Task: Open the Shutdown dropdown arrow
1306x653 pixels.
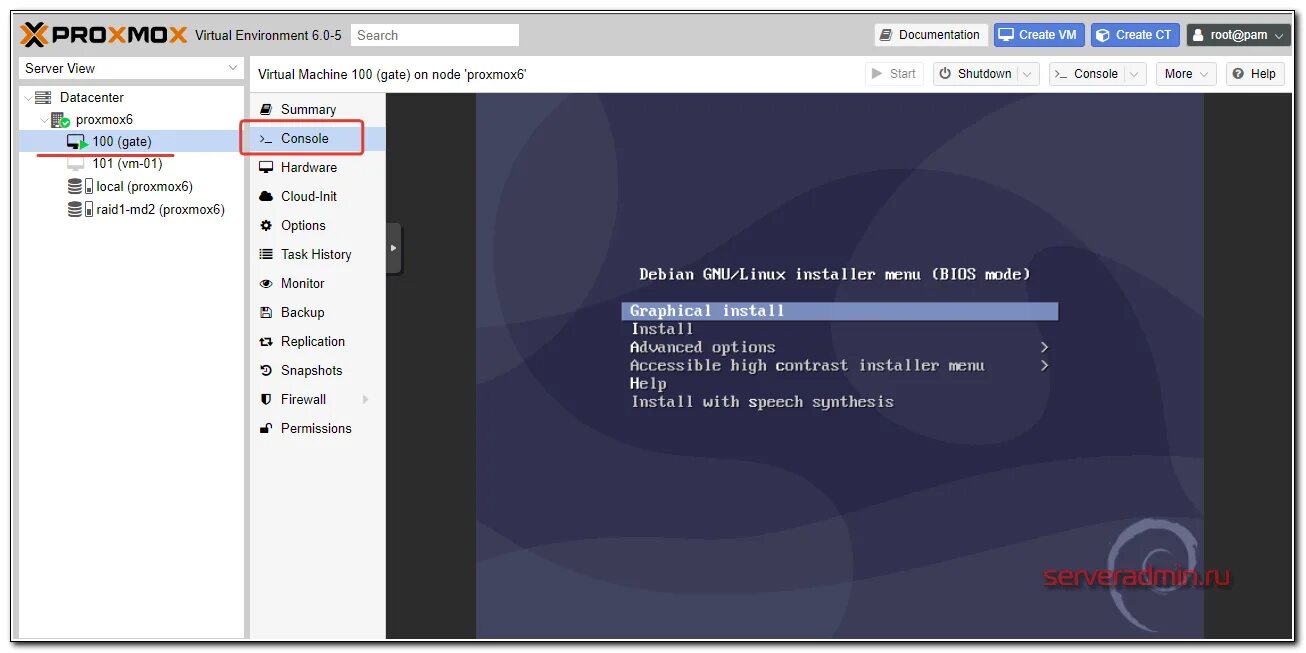Action: (x=1027, y=74)
